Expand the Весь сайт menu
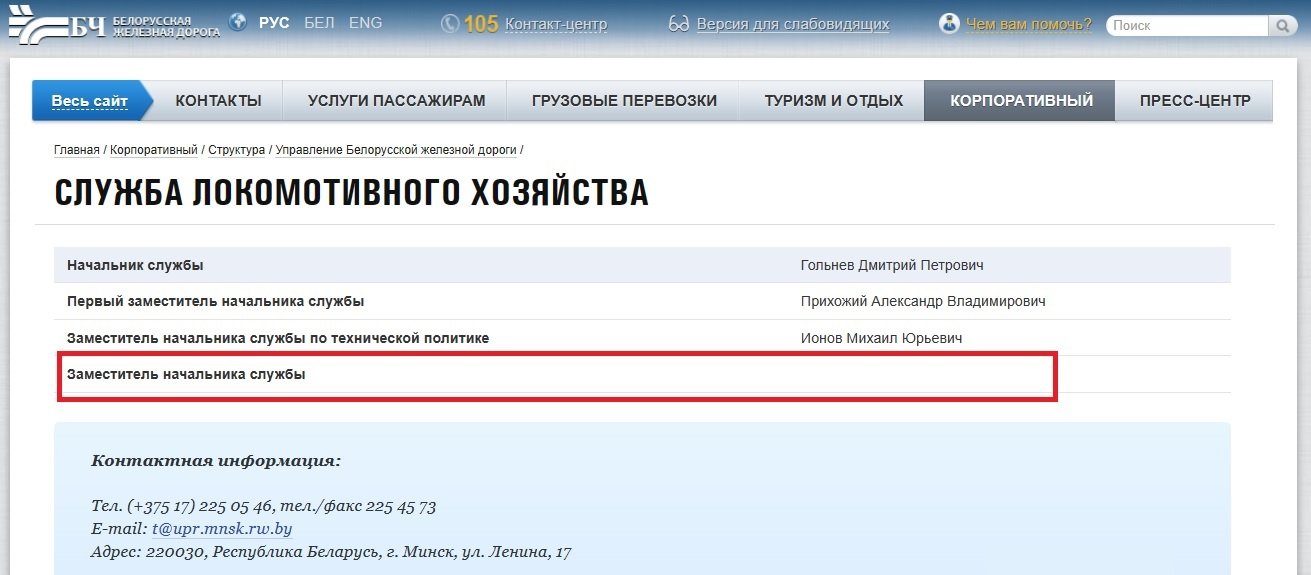 pyautogui.click(x=90, y=101)
